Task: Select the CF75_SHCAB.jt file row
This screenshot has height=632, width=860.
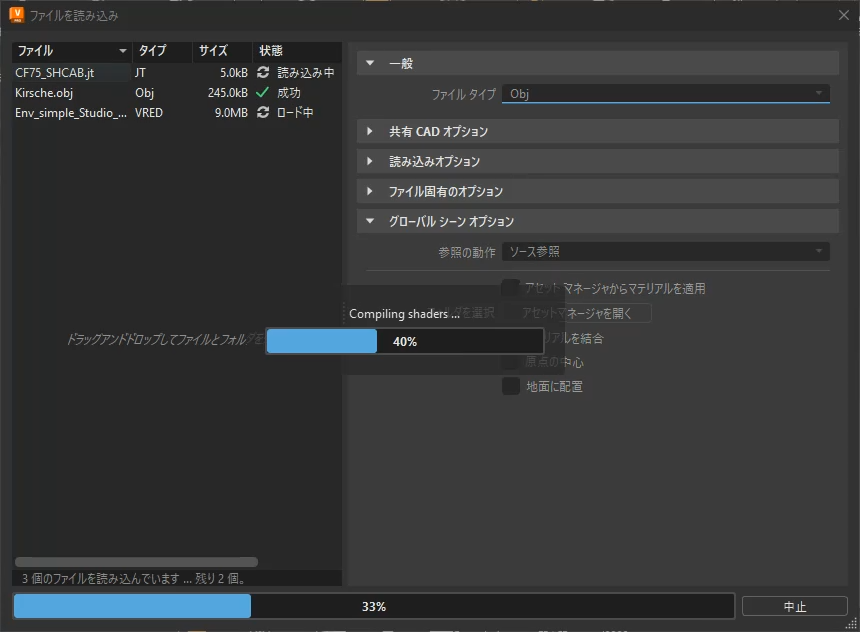Action: 177,72
